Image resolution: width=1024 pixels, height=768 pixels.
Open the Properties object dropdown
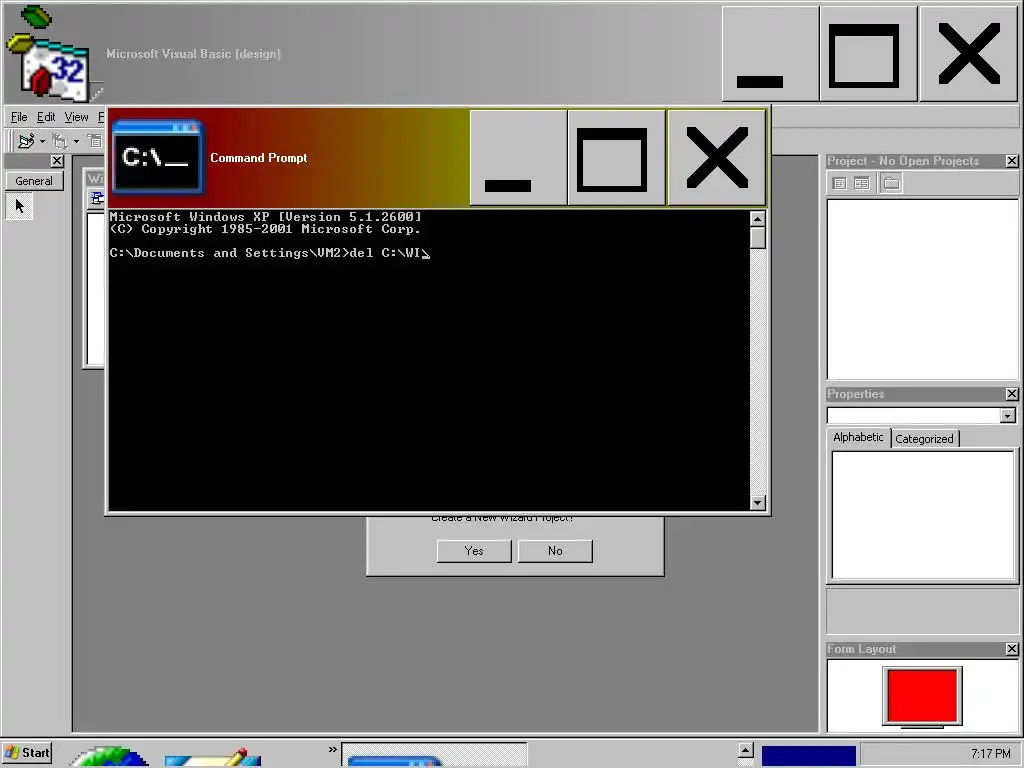(x=1008, y=415)
